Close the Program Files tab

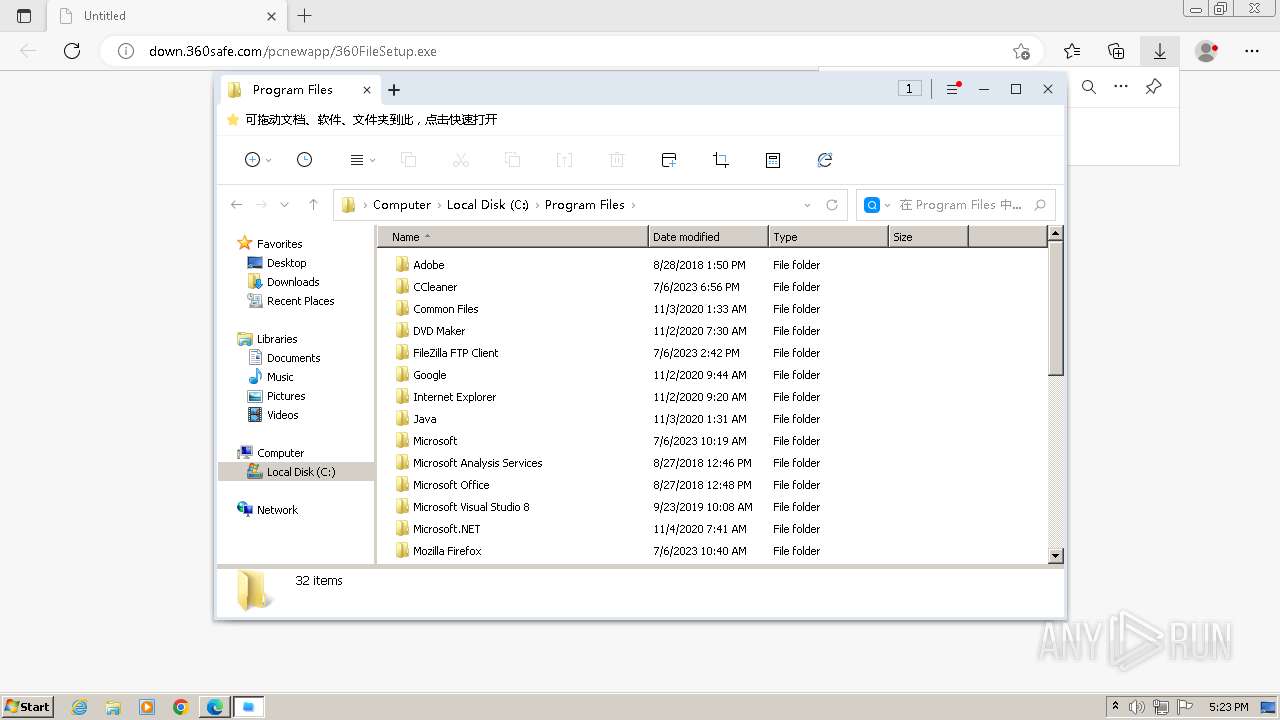tap(367, 90)
